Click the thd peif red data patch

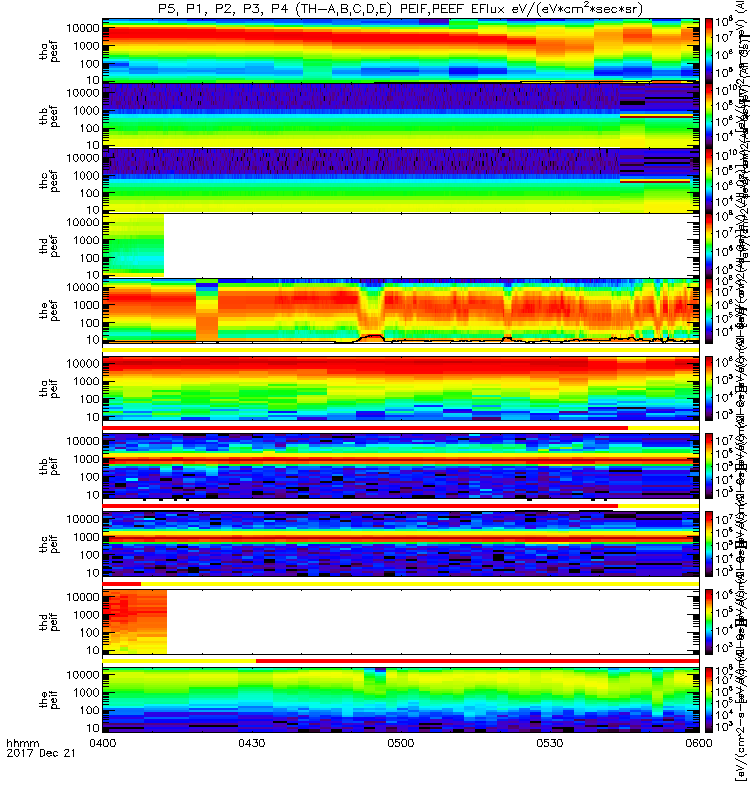point(135,622)
